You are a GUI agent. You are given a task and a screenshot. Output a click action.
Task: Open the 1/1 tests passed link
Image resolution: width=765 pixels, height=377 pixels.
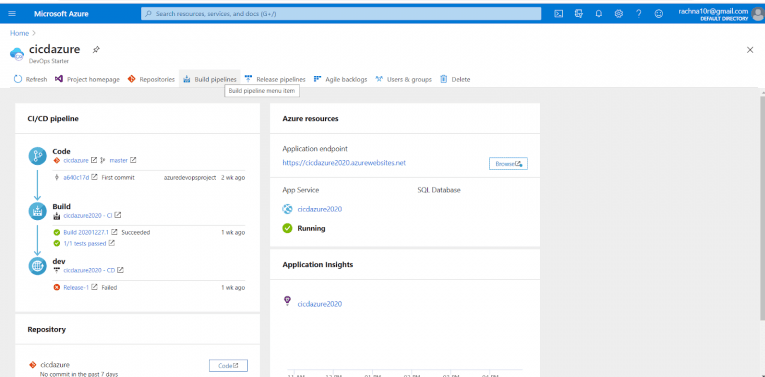(85, 243)
